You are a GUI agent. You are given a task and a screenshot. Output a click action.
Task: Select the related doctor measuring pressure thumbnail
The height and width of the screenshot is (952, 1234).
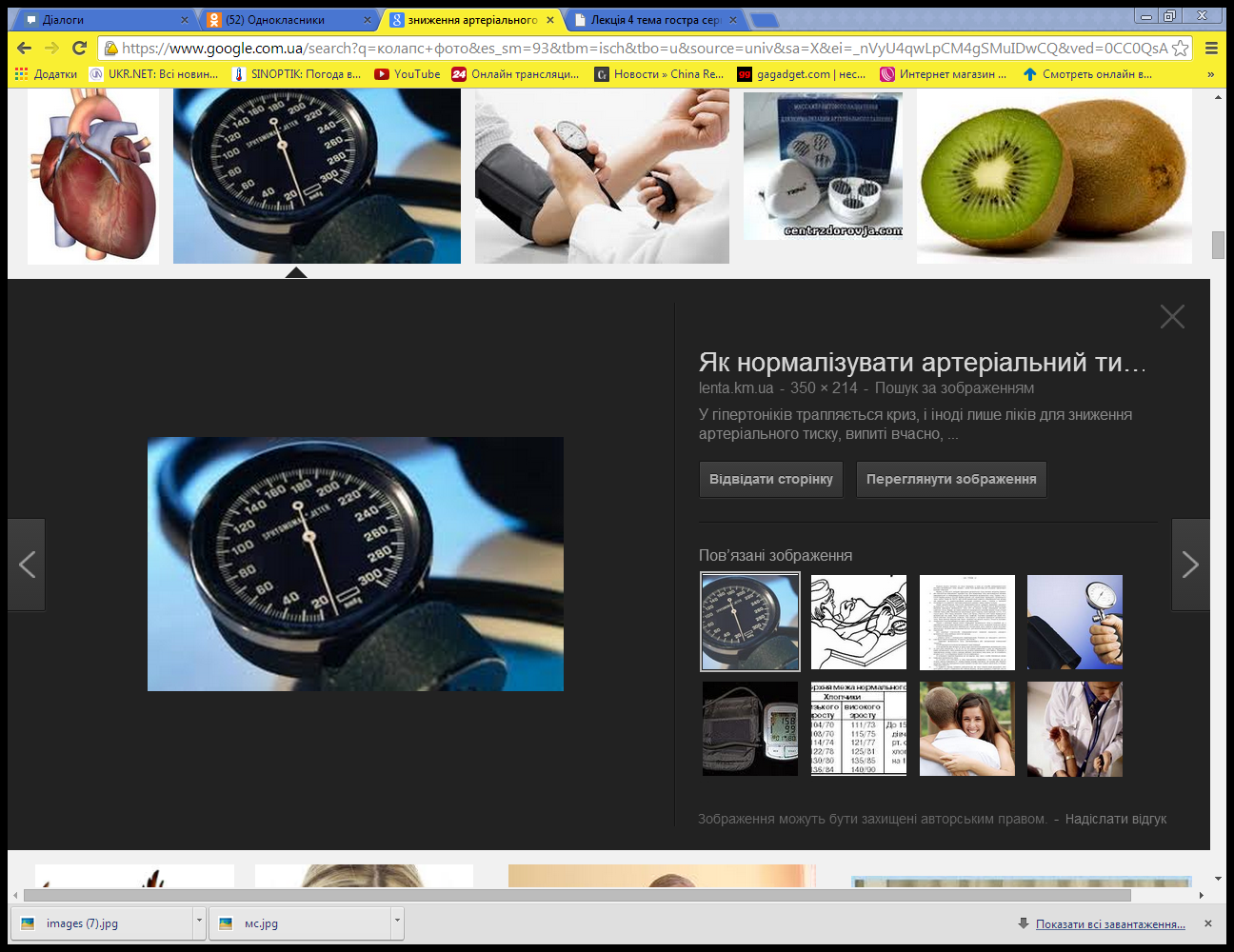[x=1075, y=728]
